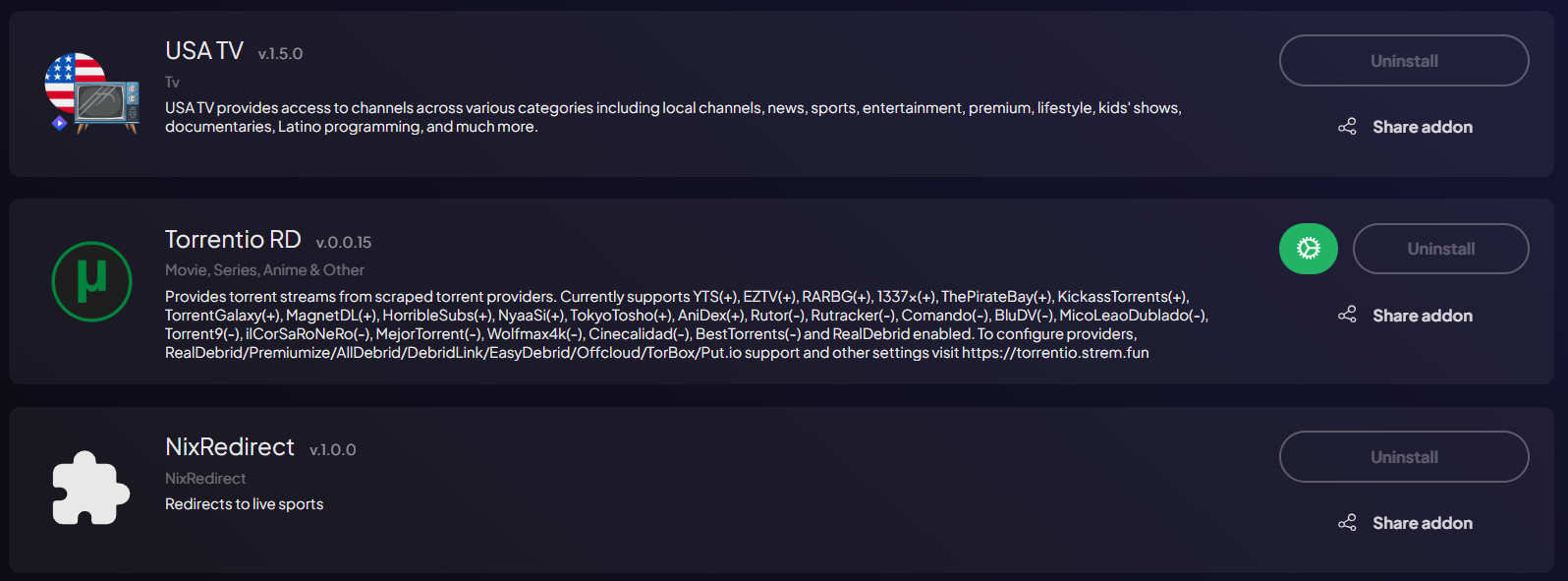1568x581 pixels.
Task: Select the Torrentio RD addon title
Action: point(233,240)
